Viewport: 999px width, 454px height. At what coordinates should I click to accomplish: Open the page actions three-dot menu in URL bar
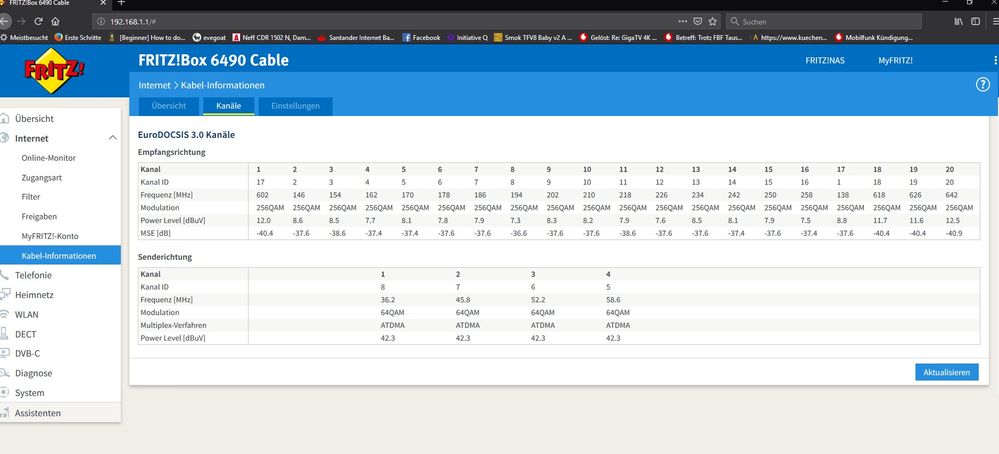tap(682, 21)
